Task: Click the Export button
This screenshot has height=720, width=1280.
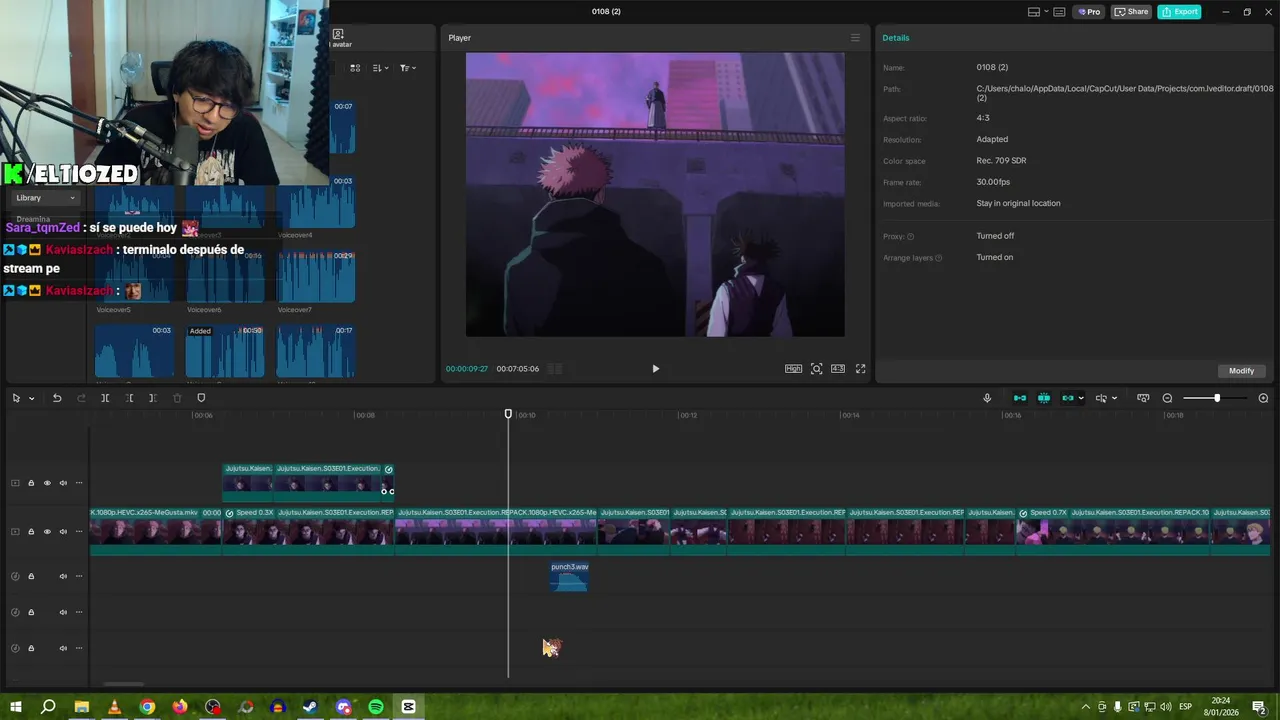Action: [1179, 12]
